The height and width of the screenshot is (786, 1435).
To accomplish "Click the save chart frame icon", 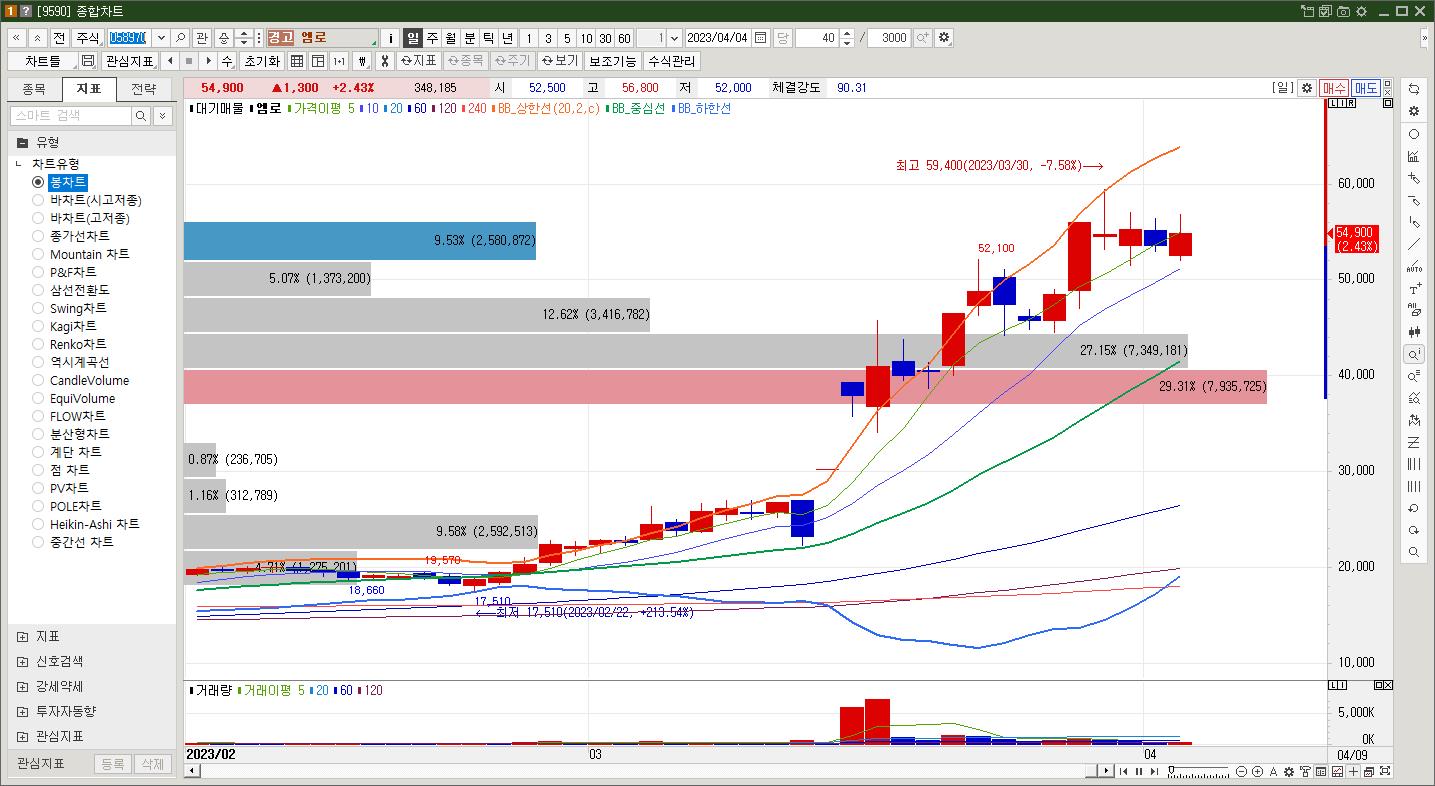I will [x=88, y=61].
